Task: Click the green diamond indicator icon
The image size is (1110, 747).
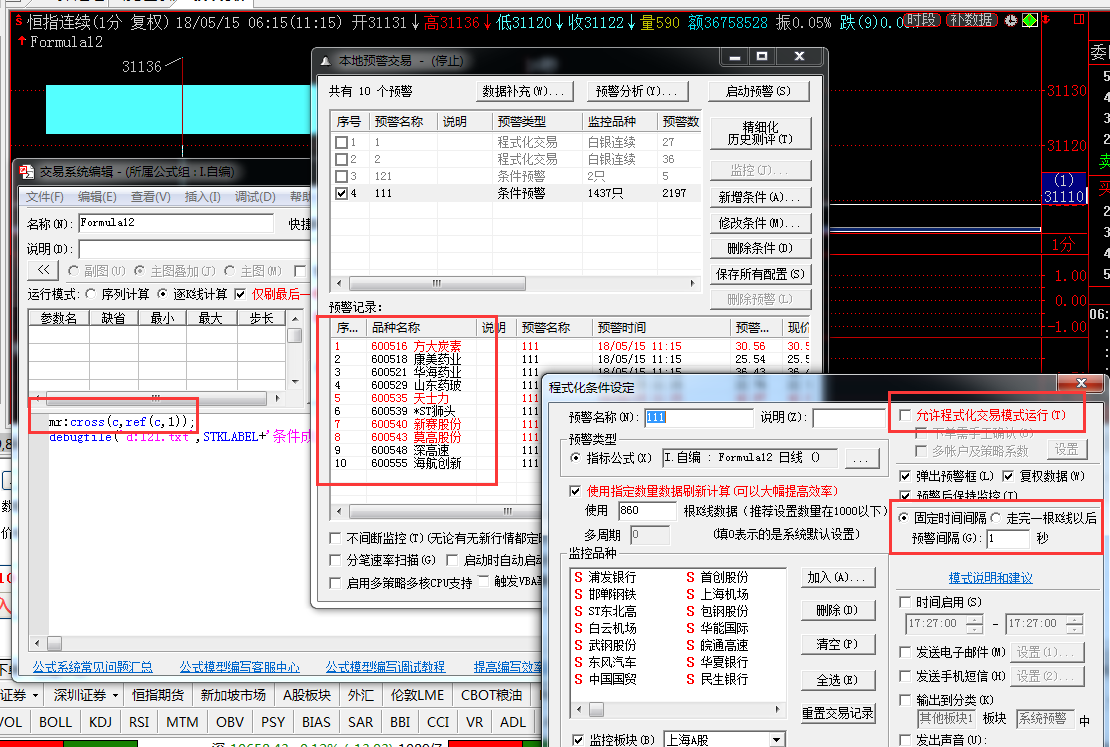Action: coord(1029,20)
